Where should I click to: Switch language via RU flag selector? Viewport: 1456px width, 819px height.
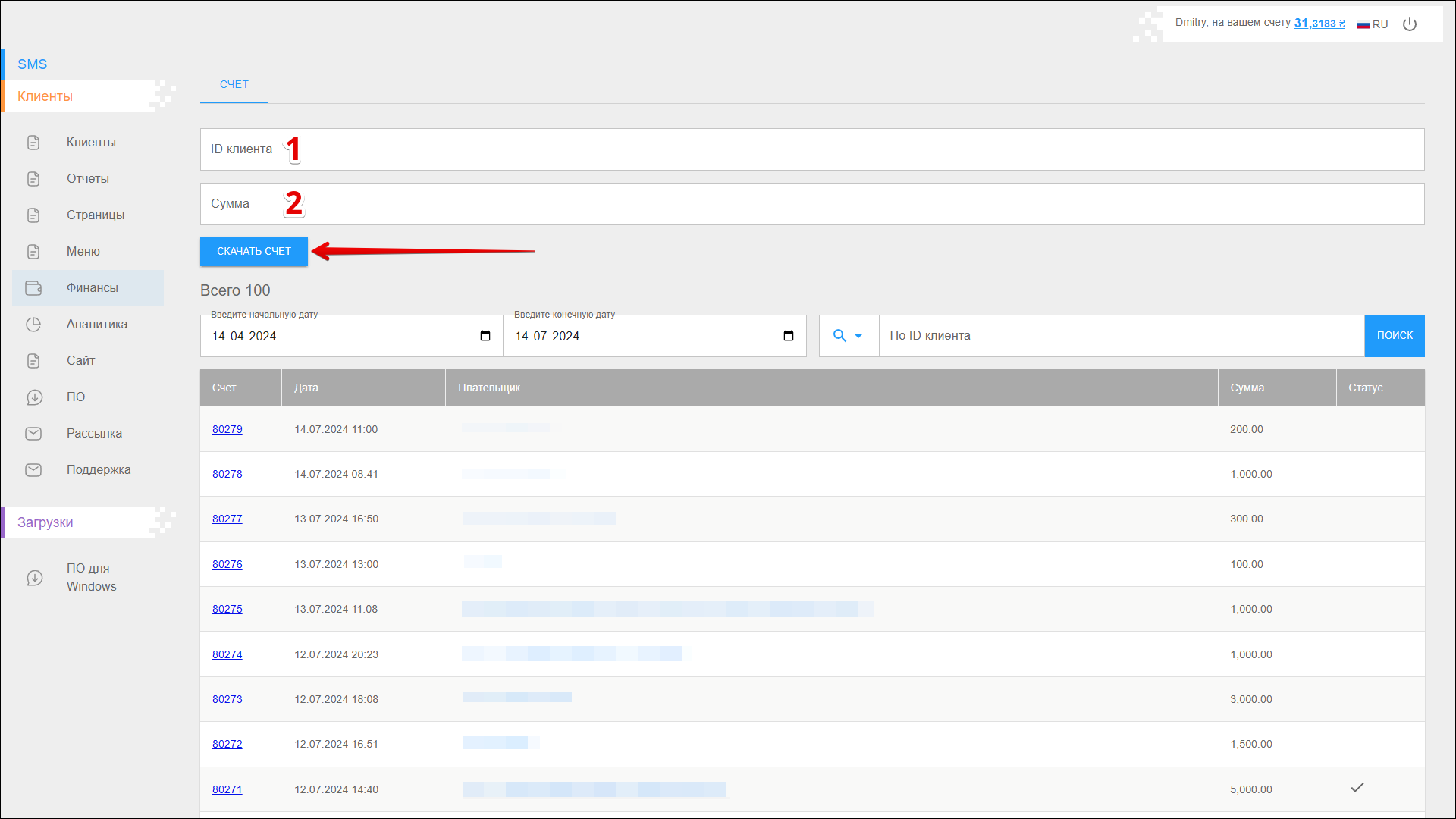1373,24
